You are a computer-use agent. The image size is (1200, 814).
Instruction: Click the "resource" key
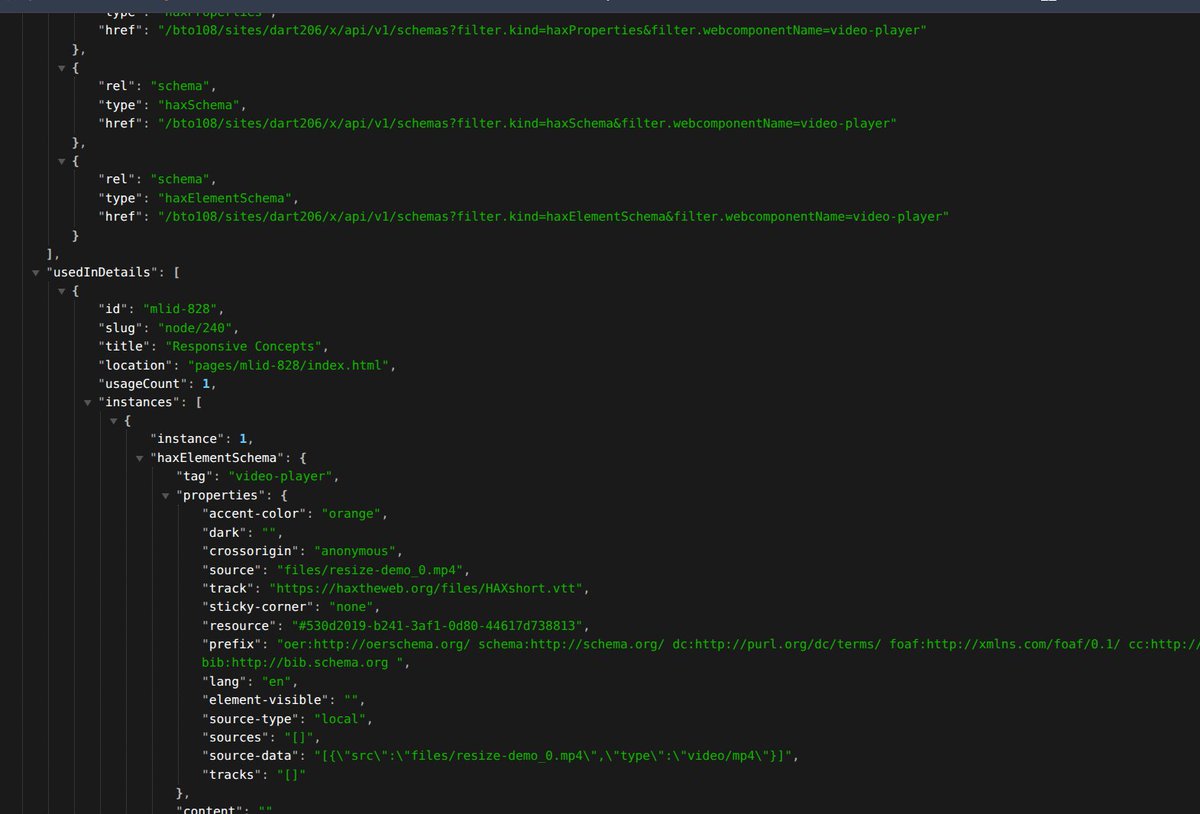tap(239, 625)
